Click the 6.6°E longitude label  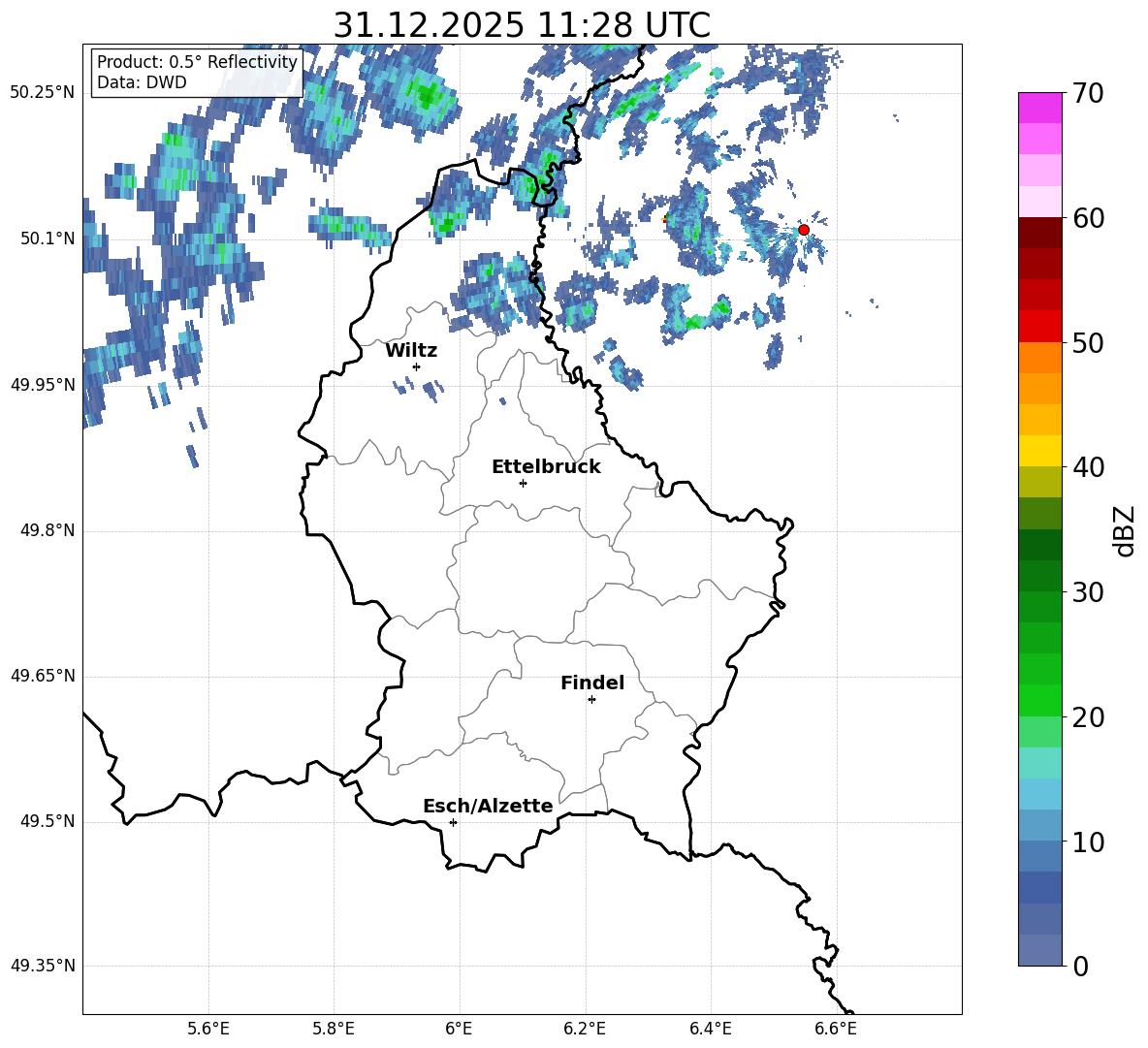click(x=836, y=1029)
